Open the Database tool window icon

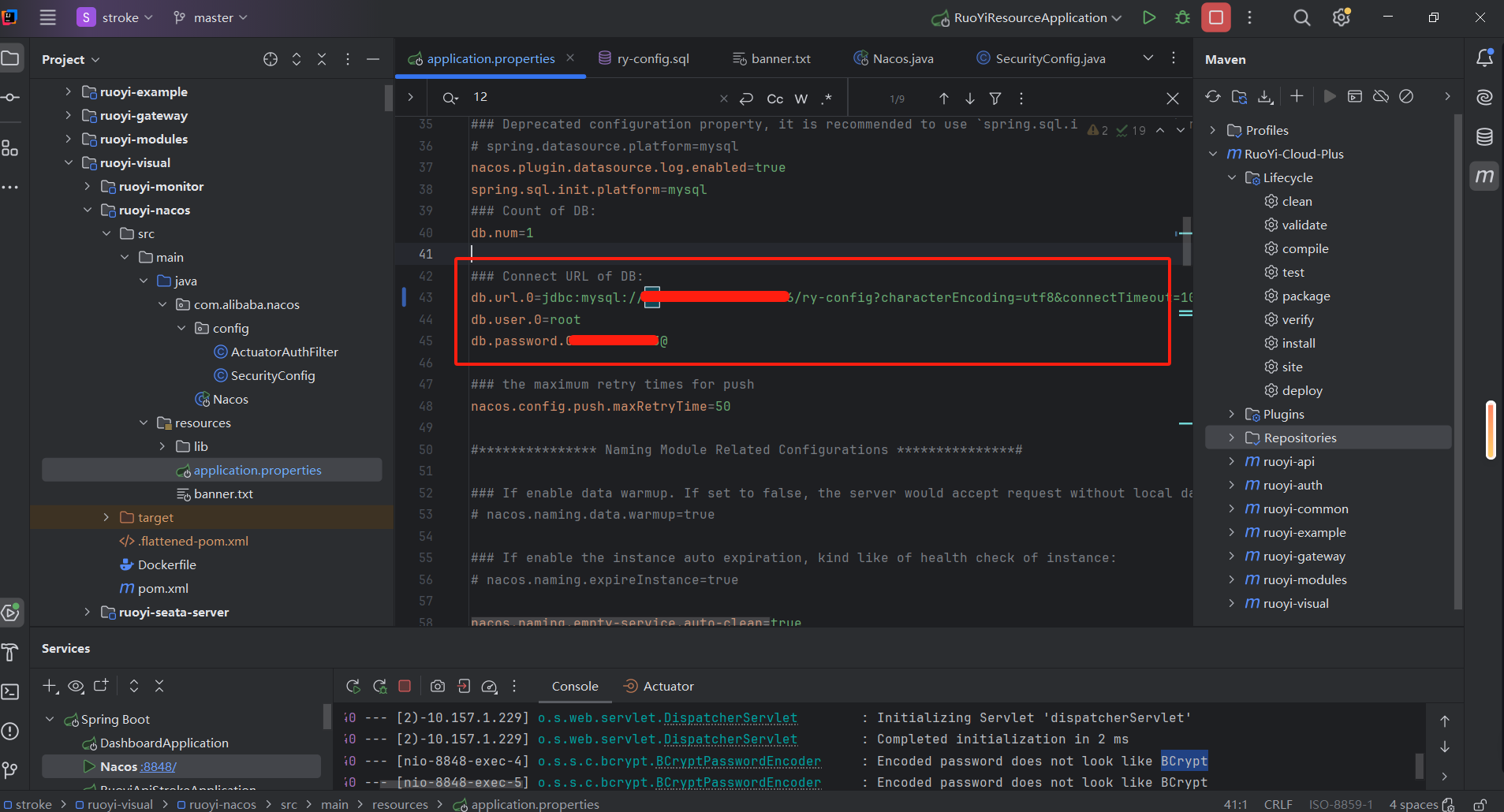(1484, 136)
